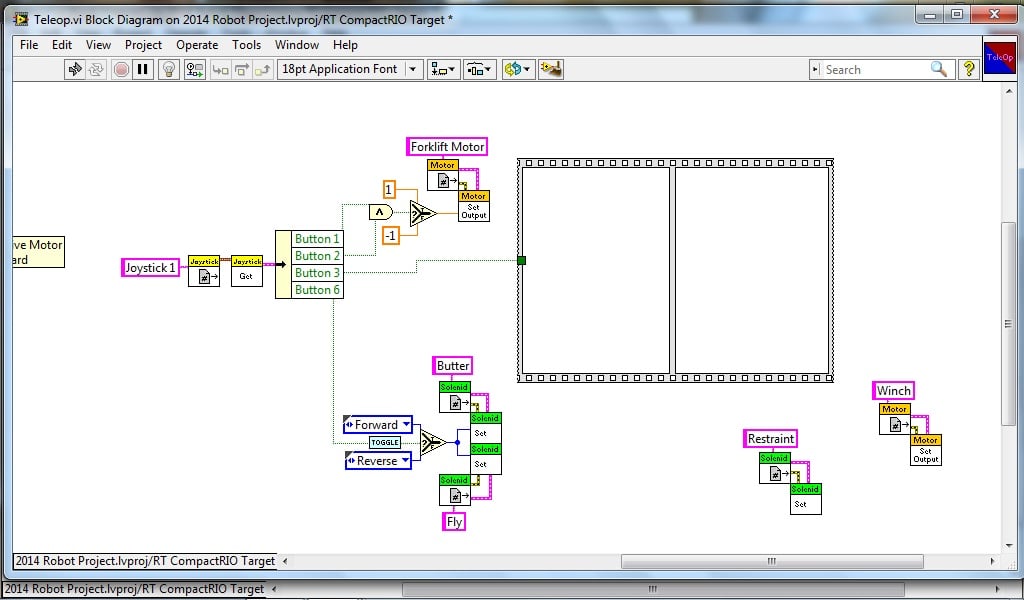
Task: Select the Forklift Motor label
Action: click(447, 147)
